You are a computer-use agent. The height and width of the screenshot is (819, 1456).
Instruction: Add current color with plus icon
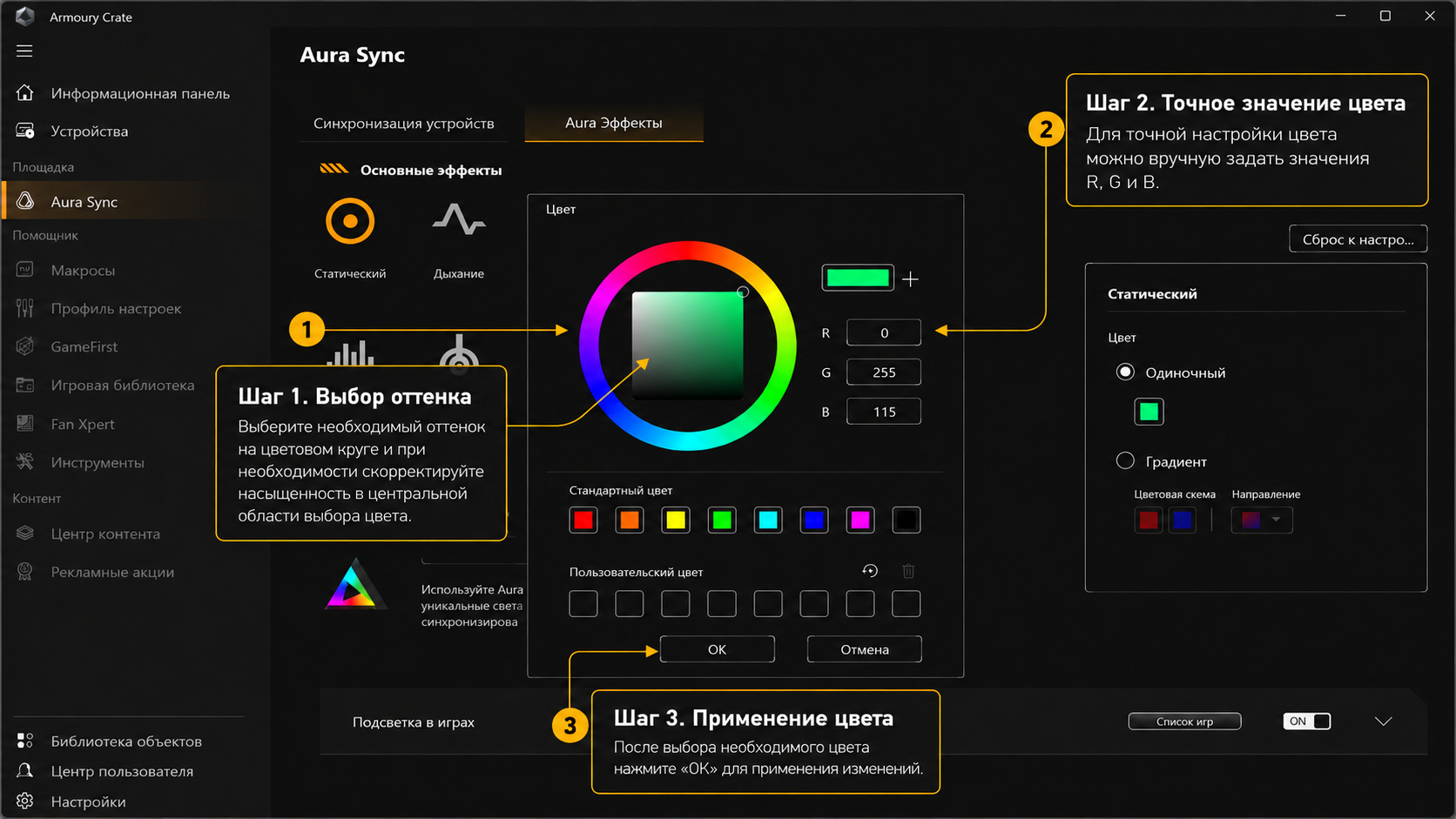(910, 279)
